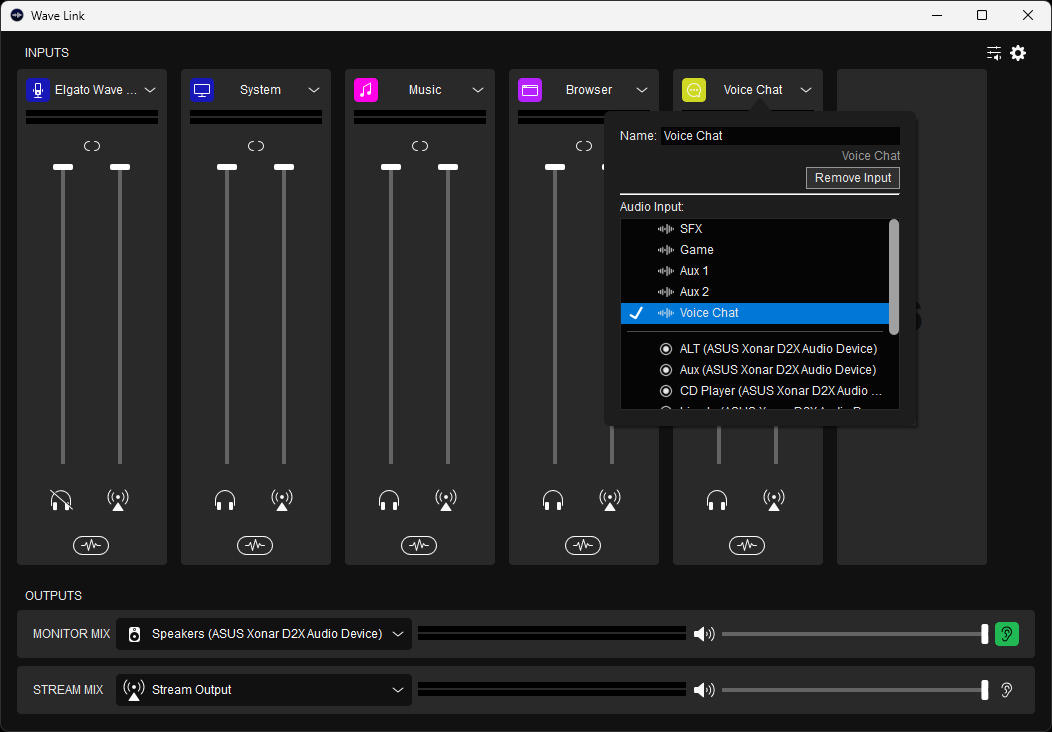The width and height of the screenshot is (1052, 732).
Task: Open the Stream Mix output dropdown
Action: tap(264, 690)
